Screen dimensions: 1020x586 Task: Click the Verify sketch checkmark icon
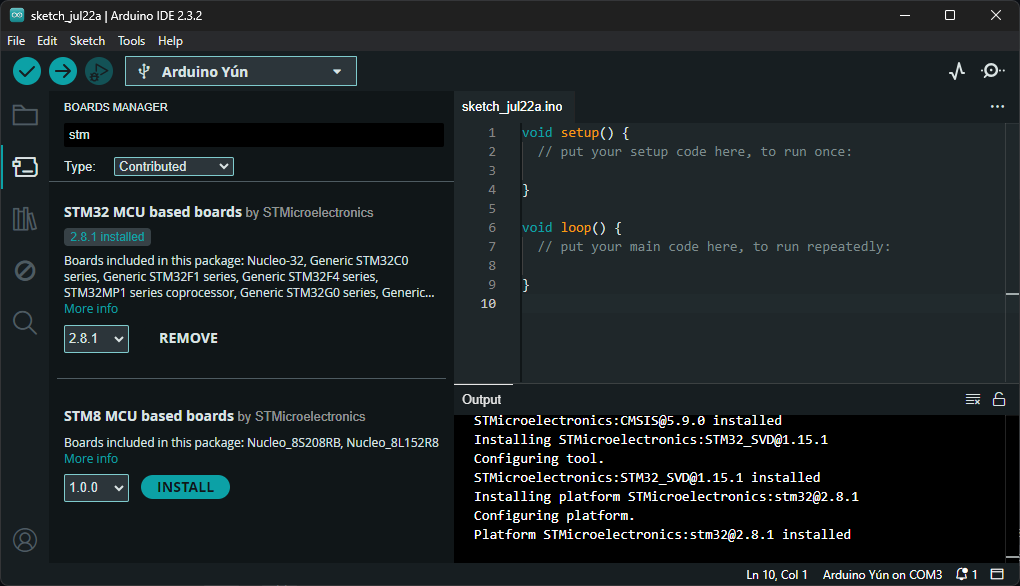27,71
